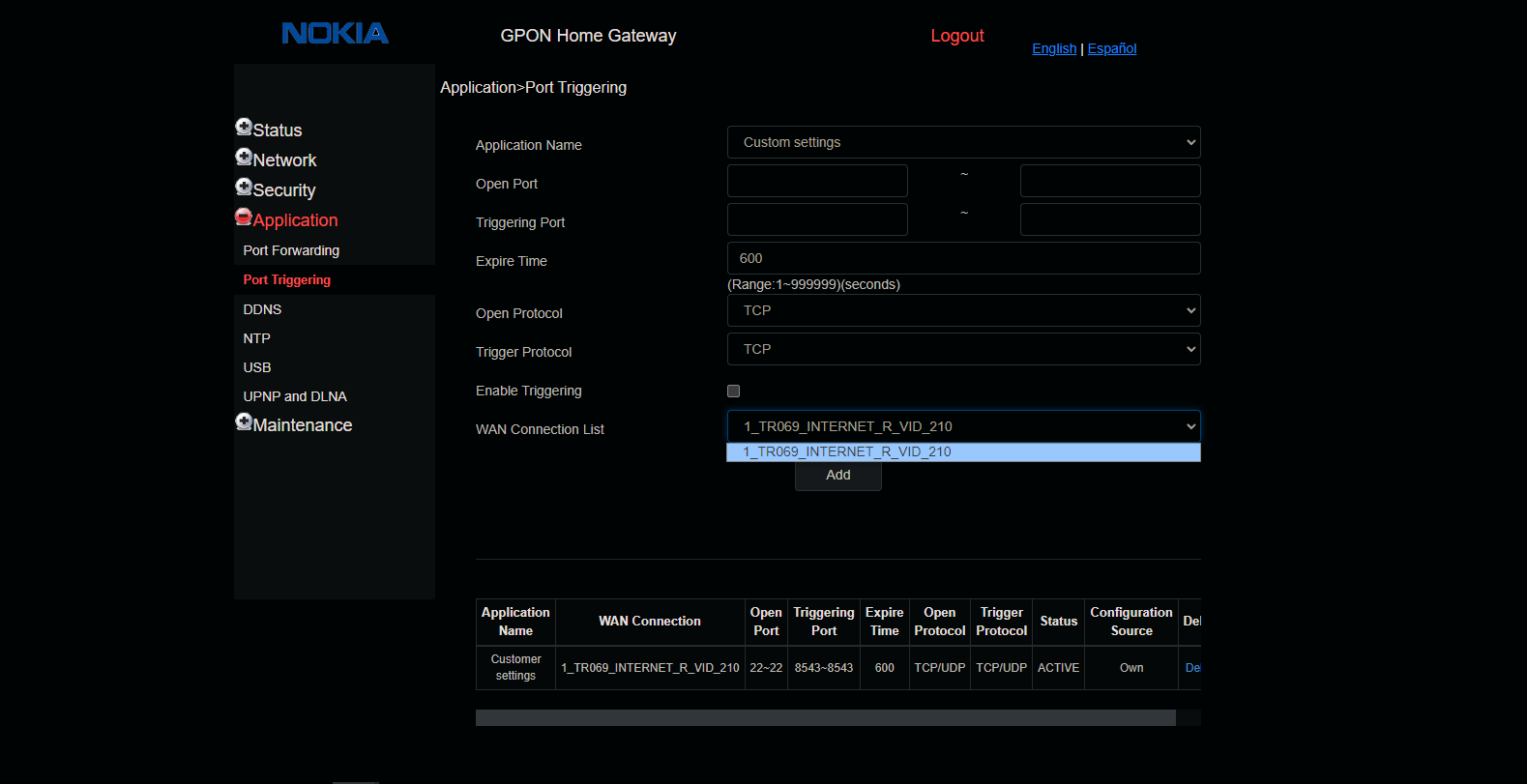This screenshot has height=784, width=1527.
Task: Click the 22~22 open port cell
Action: [766, 668]
